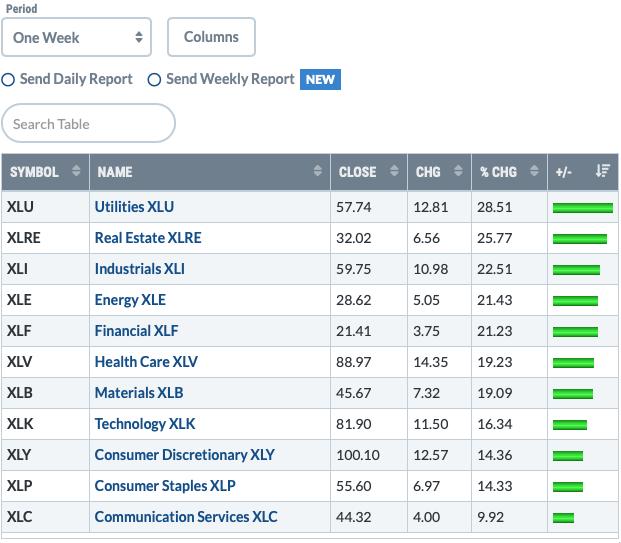Click the Period dropdown up-down arrows
Viewport: 621px width, 543px height.
tap(139, 37)
